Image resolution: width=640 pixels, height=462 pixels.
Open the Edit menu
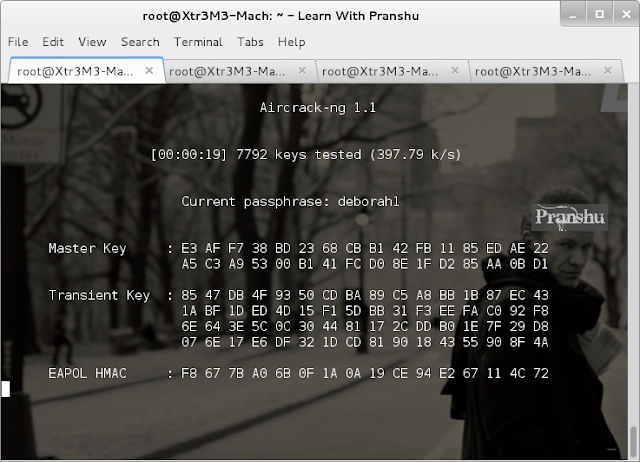click(53, 42)
